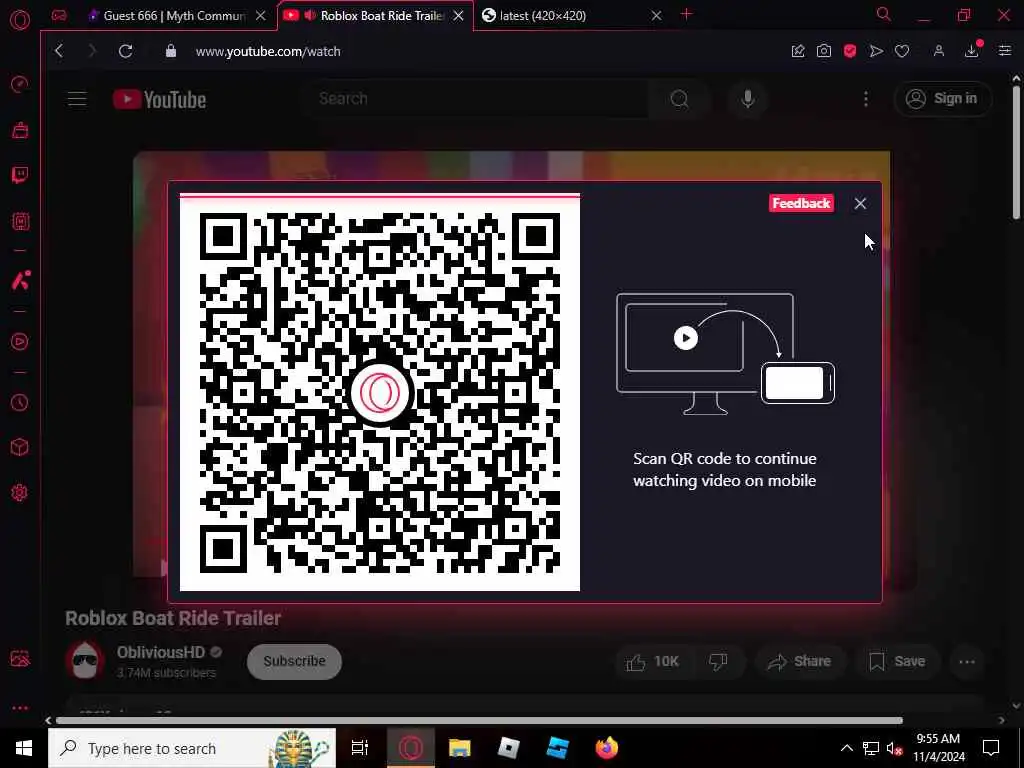Select the Roblox Boat Ride Trailer tab
Image resolution: width=1024 pixels, height=768 pixels.
[374, 16]
